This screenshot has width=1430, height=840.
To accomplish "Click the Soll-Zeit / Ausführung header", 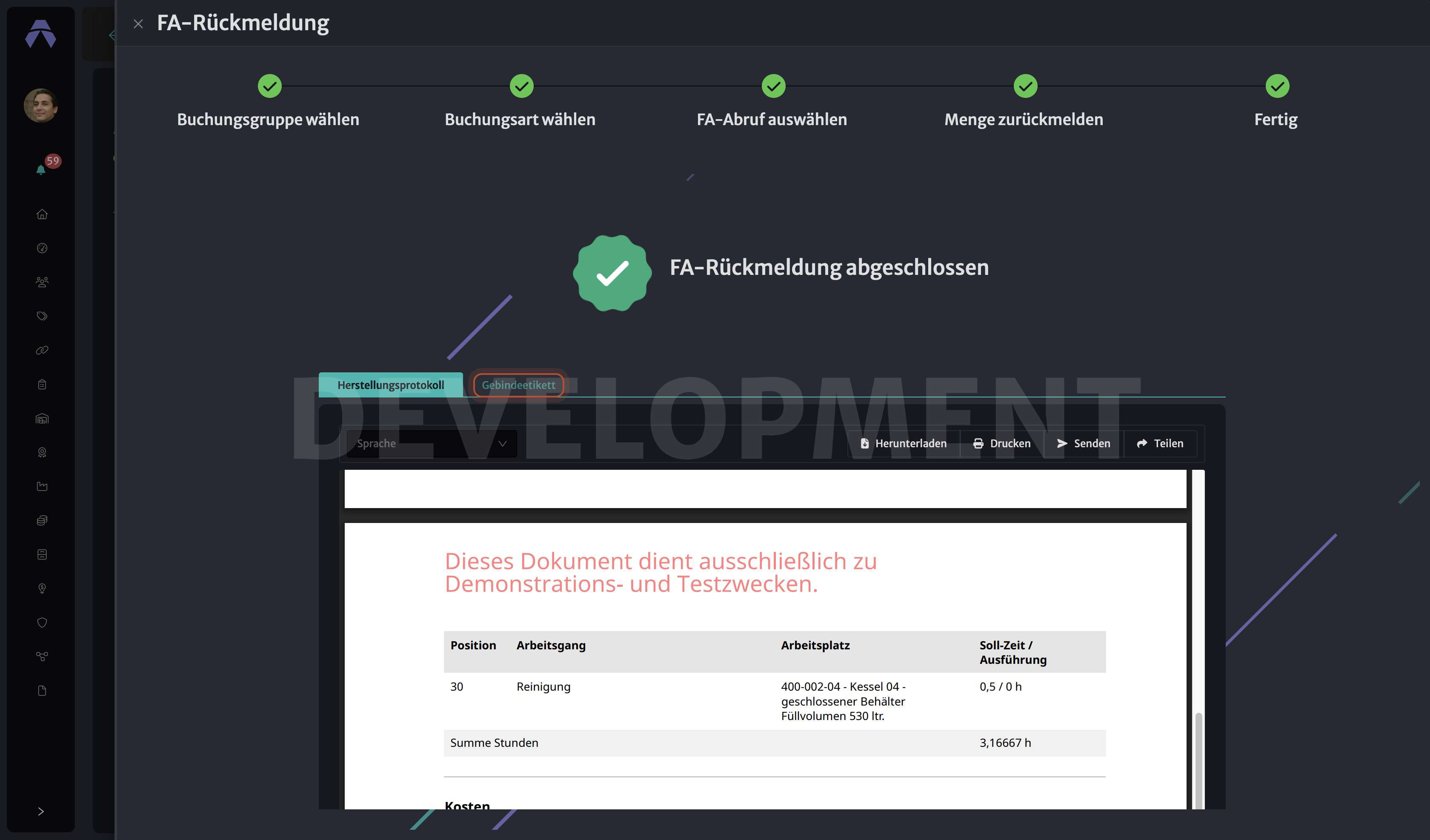I will pyautogui.click(x=1013, y=652).
